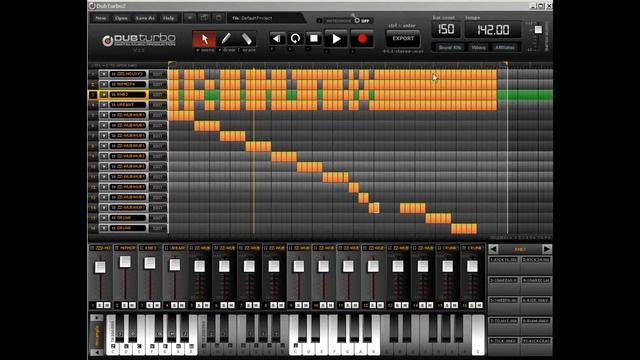640x360 pixels.
Task: Adjust the master volume fader at top right
Action: pyautogui.click(x=538, y=29)
